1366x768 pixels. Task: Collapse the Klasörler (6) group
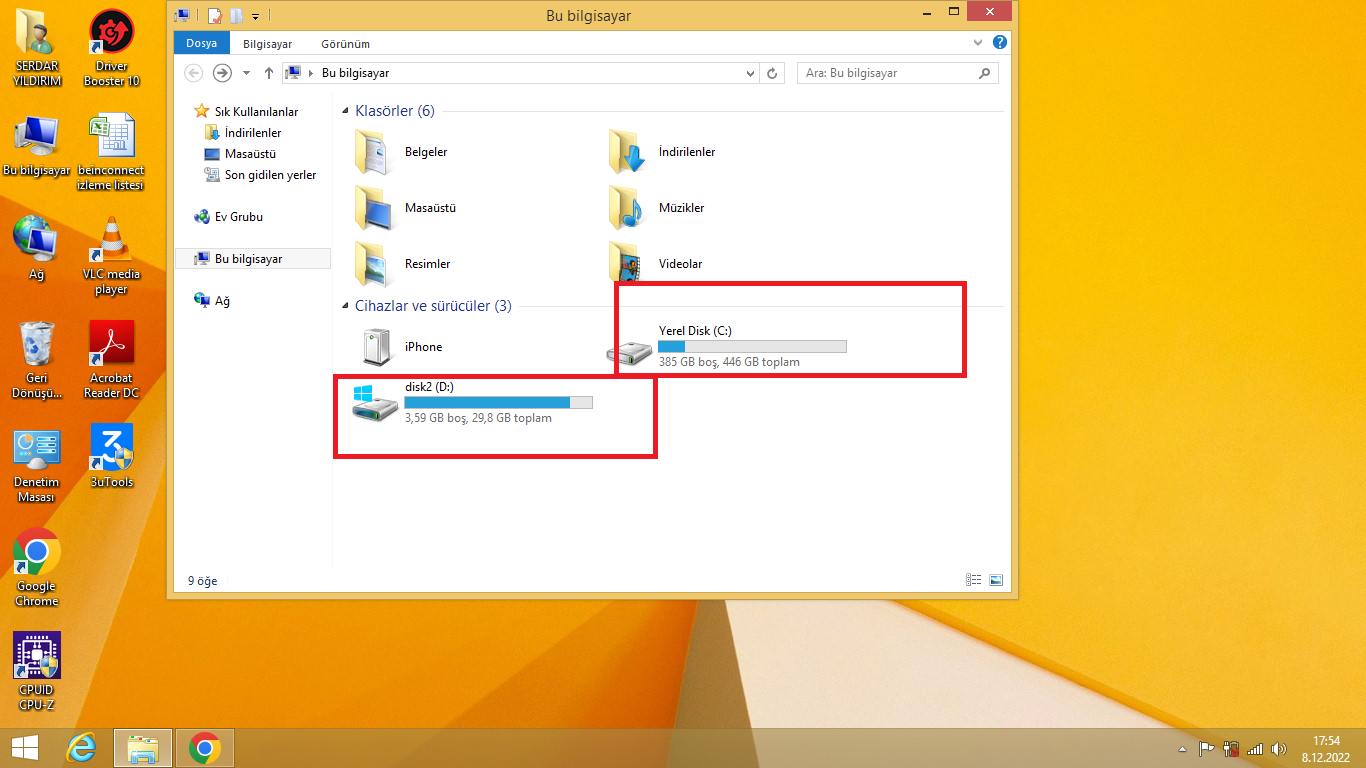click(346, 111)
